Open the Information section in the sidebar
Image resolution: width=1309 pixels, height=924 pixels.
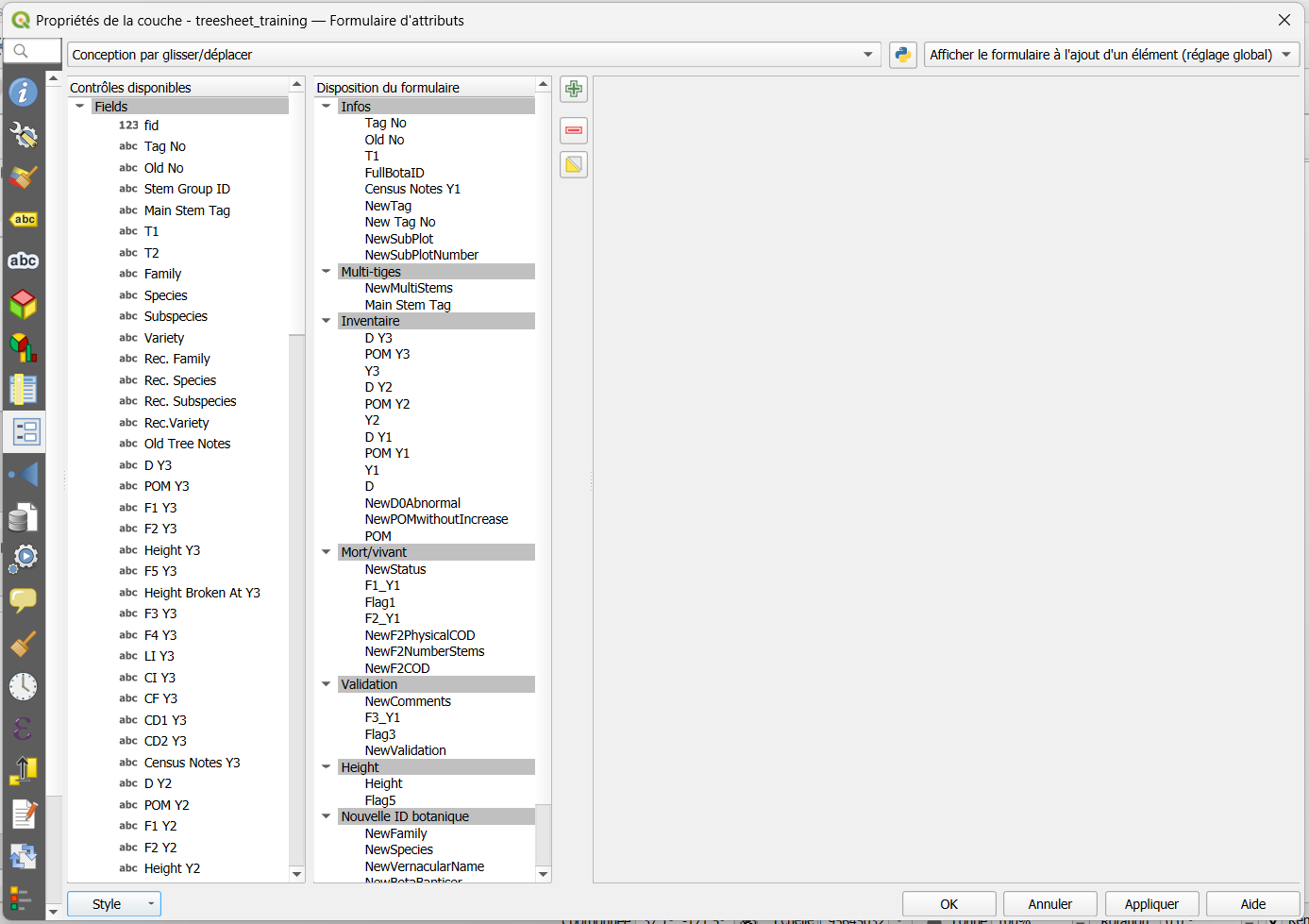[24, 92]
